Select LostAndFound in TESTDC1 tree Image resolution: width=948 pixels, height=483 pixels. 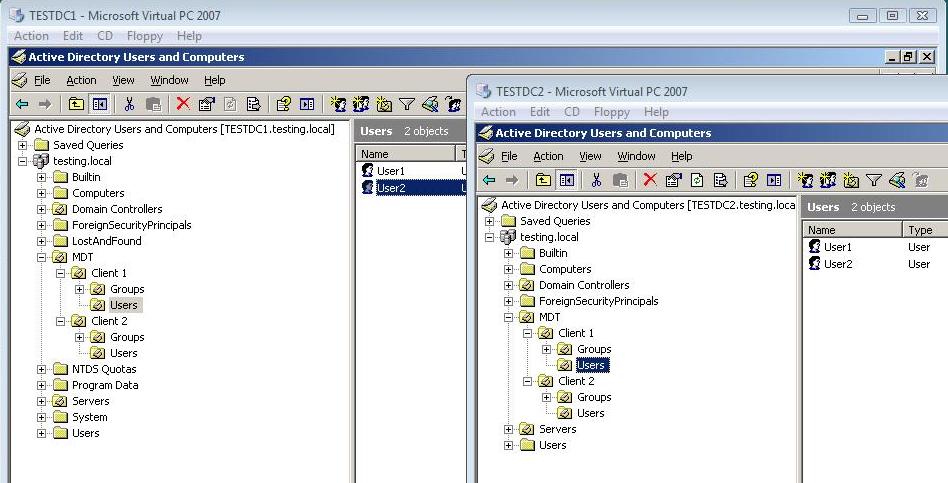point(106,241)
